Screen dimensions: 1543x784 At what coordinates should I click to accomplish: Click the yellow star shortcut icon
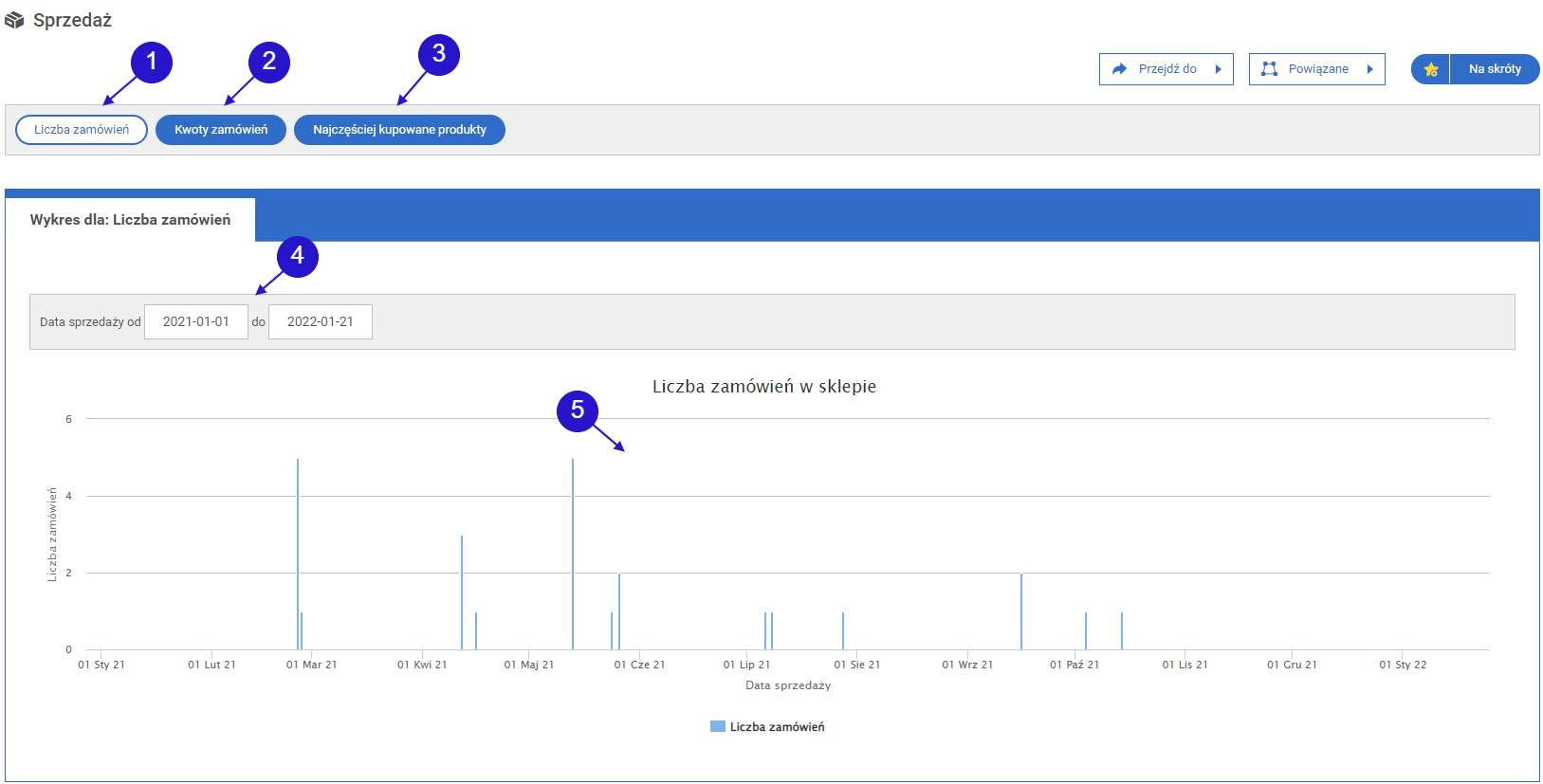click(x=1430, y=69)
